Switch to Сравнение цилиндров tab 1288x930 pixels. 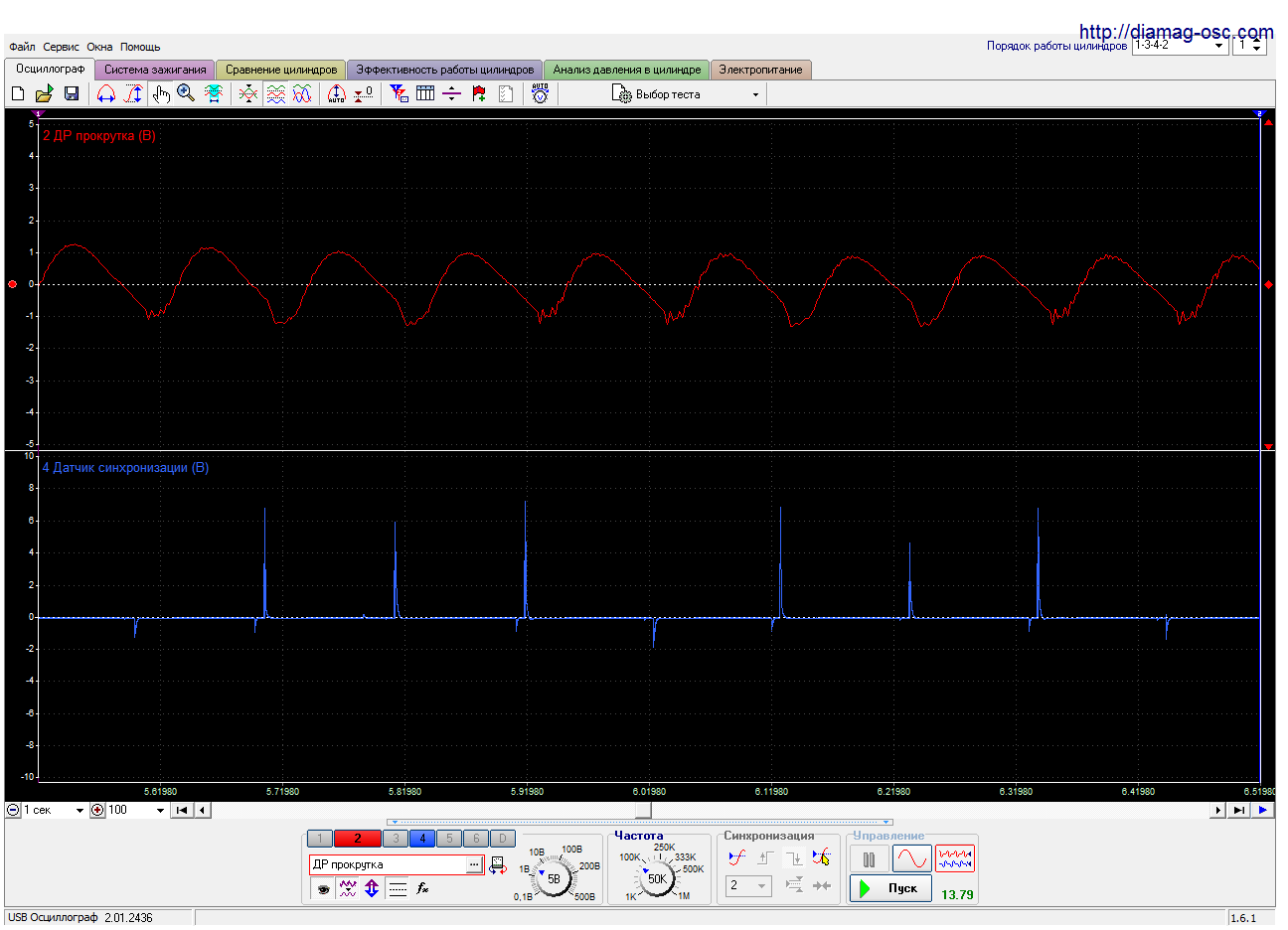pos(281,70)
